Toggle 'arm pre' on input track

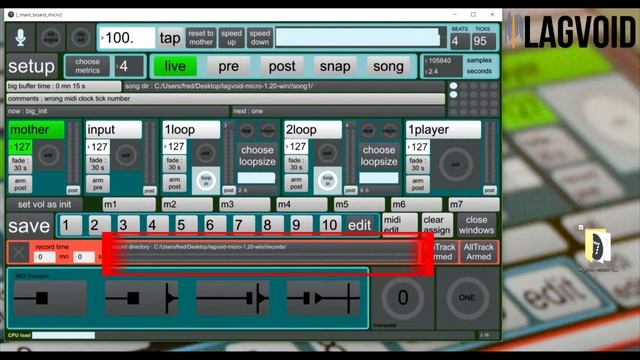(x=98, y=184)
